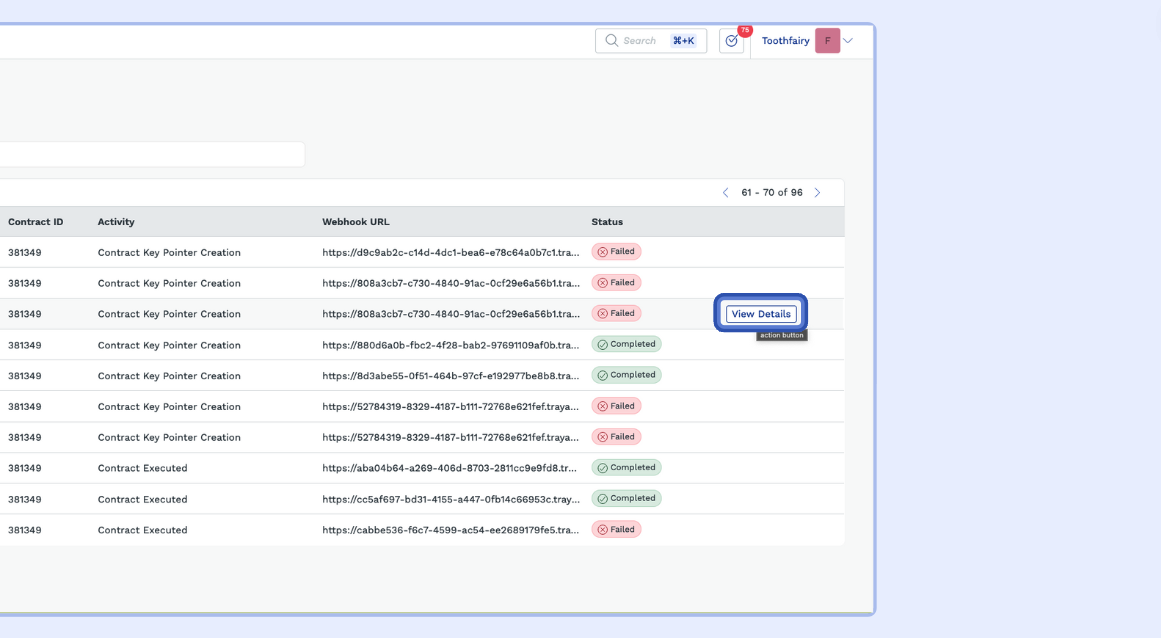Expand the Toothfairy account dropdown chevron

[848, 41]
